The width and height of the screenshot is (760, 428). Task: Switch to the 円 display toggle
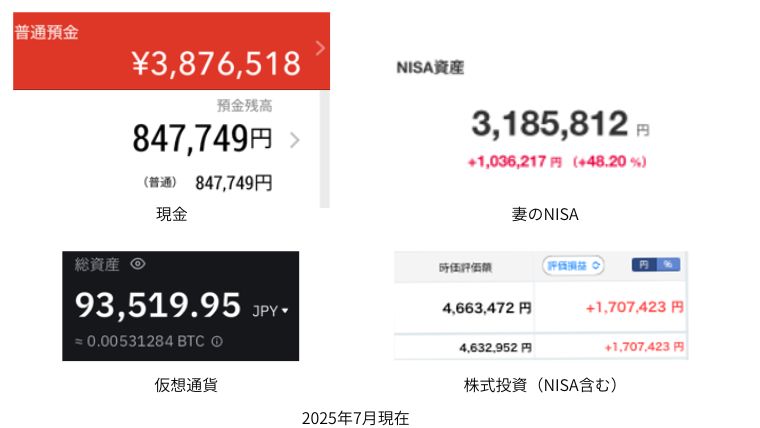pos(644,265)
